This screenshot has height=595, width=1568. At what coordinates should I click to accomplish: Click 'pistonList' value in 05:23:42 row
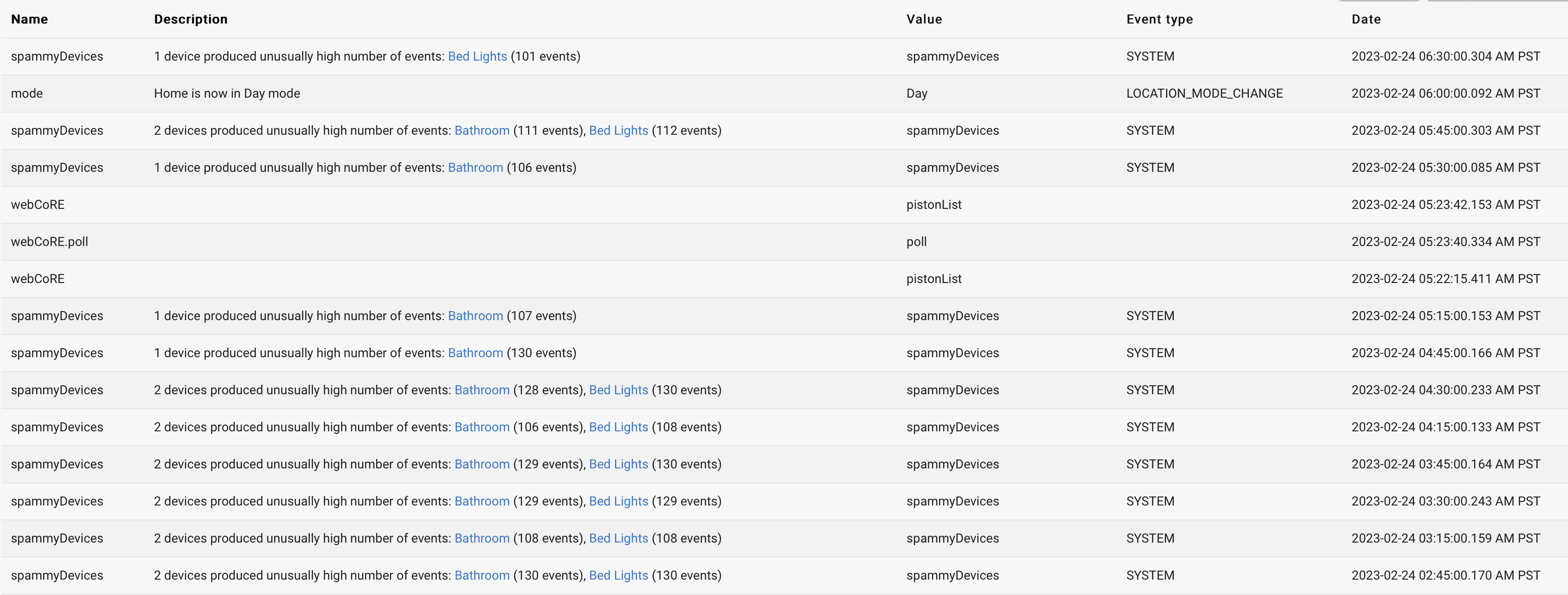pos(934,205)
